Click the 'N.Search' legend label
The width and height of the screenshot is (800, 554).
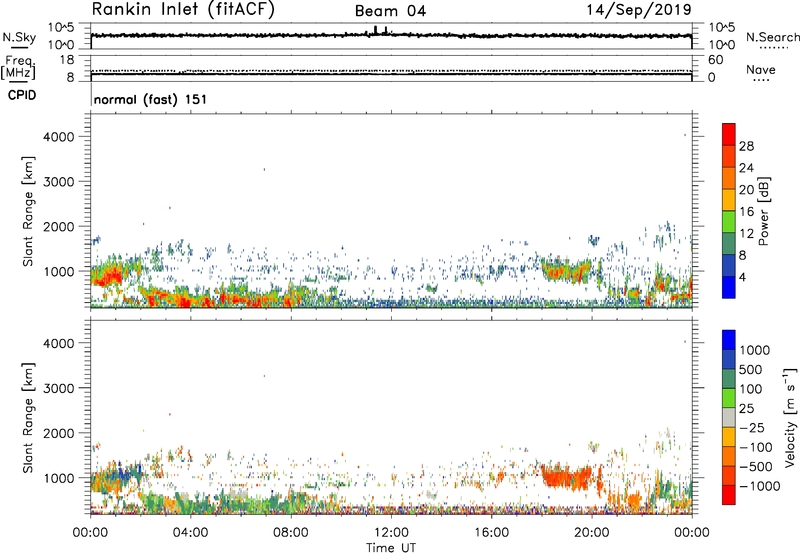(772, 37)
